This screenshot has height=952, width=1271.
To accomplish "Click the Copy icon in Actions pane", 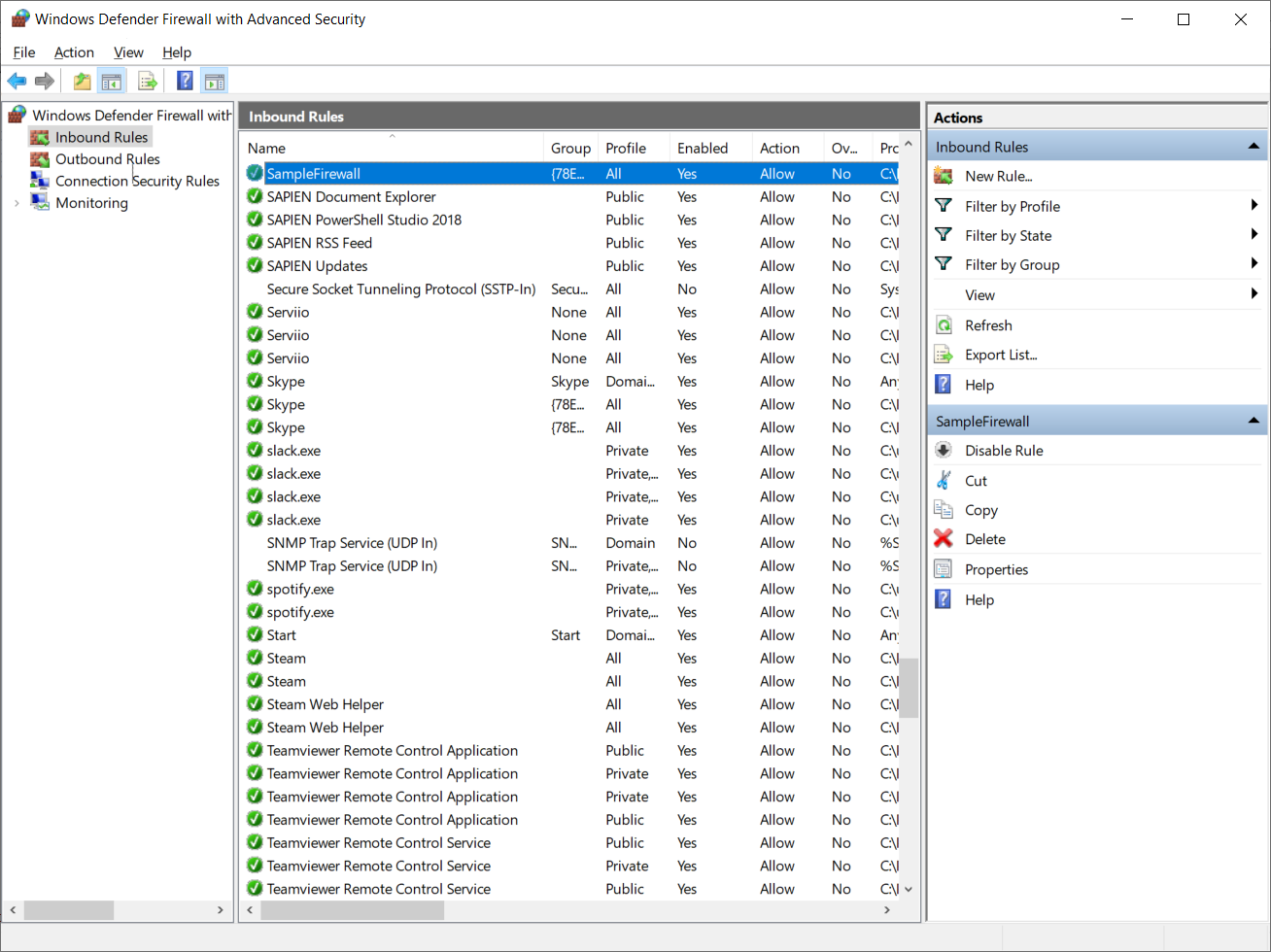I will pyautogui.click(x=943, y=510).
